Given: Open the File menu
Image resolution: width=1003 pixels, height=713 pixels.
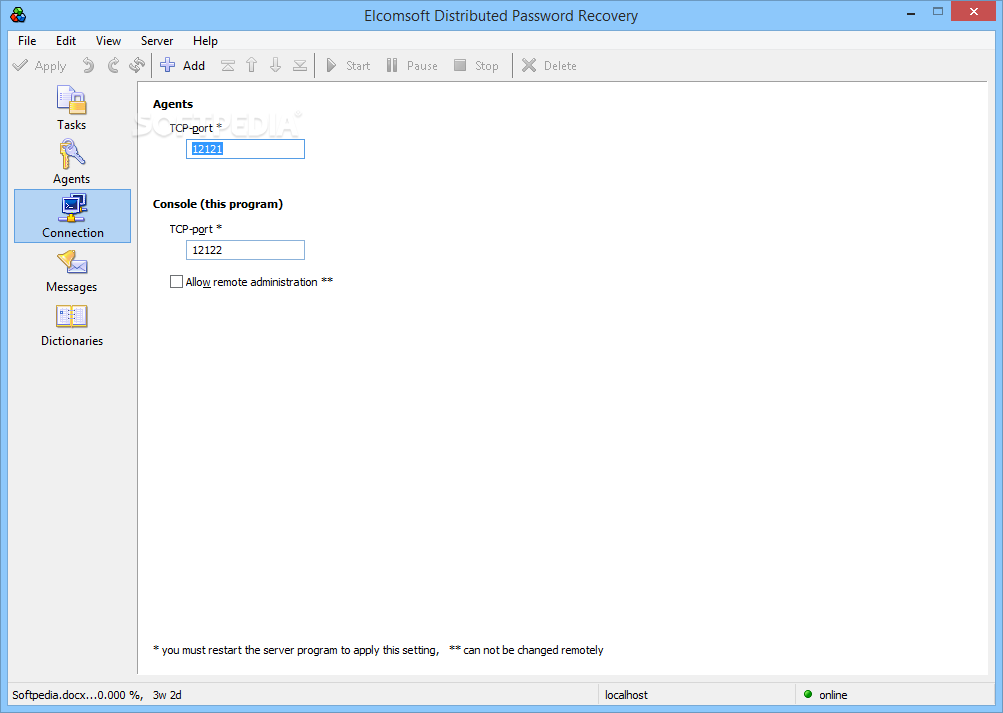Looking at the screenshot, I should [27, 41].
